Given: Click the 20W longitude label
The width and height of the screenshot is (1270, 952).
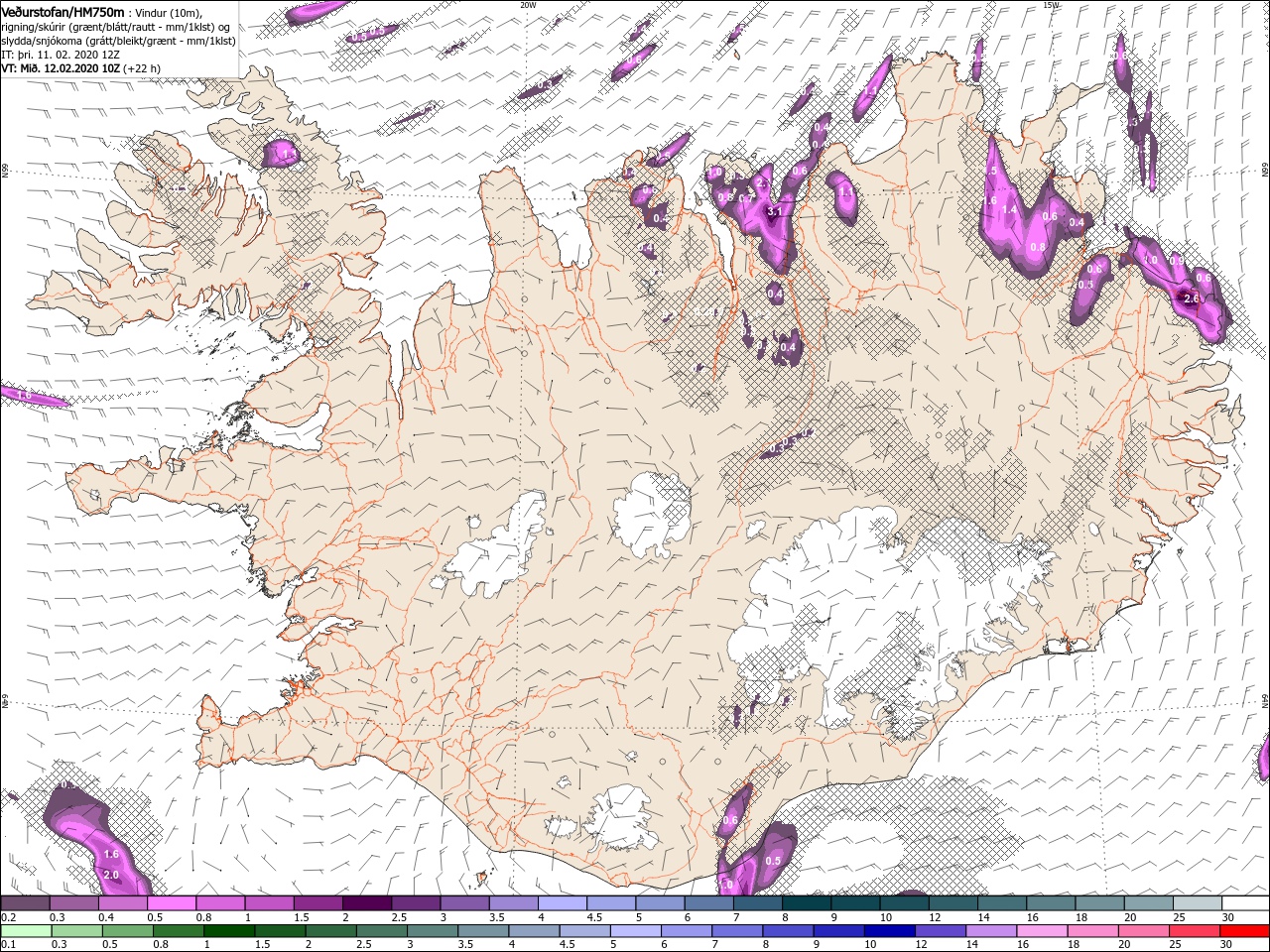Looking at the screenshot, I should [x=528, y=5].
